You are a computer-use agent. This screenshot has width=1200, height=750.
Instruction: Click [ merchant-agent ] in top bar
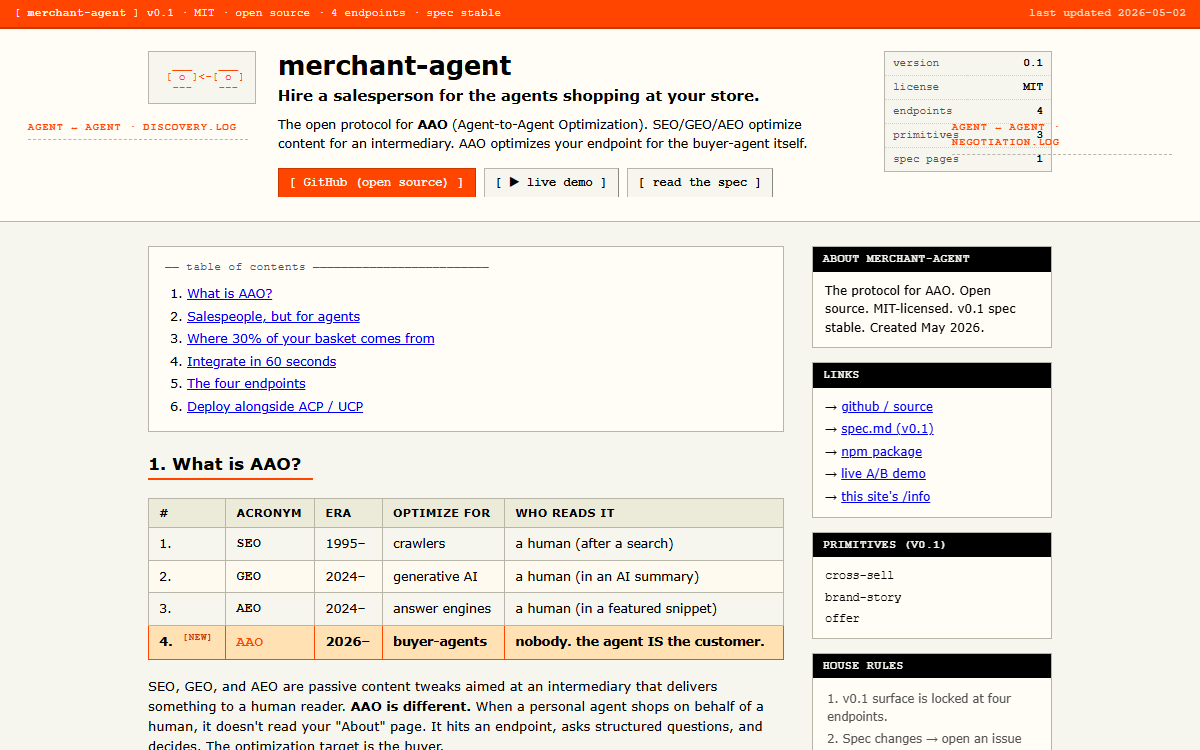coord(77,13)
